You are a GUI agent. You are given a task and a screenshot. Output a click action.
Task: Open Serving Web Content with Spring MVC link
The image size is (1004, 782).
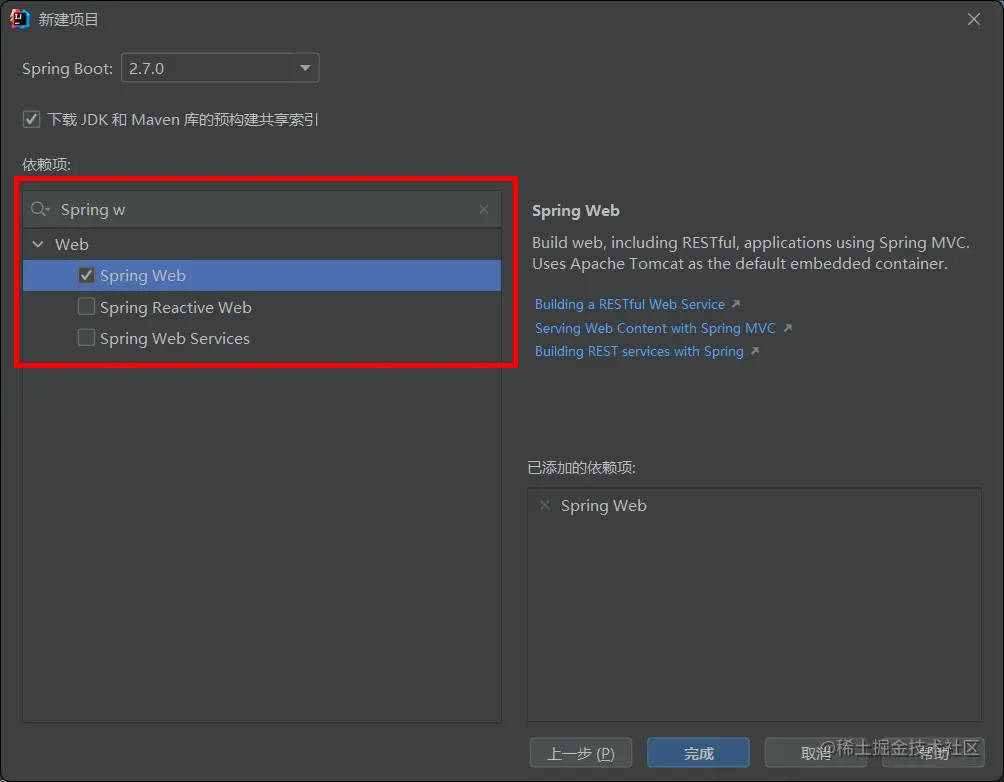click(x=655, y=328)
